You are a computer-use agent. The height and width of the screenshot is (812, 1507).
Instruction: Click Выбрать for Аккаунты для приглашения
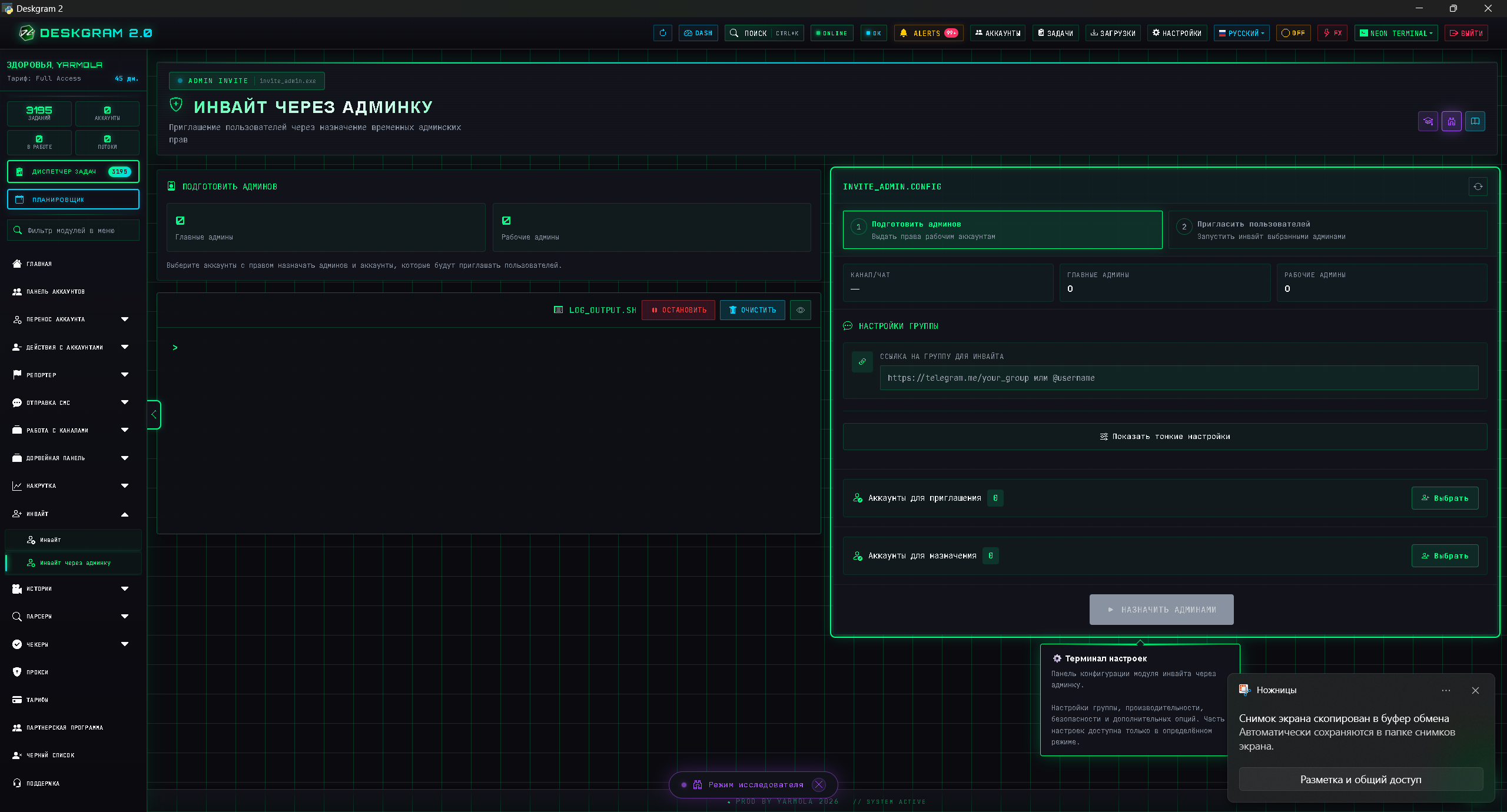[x=1445, y=498]
